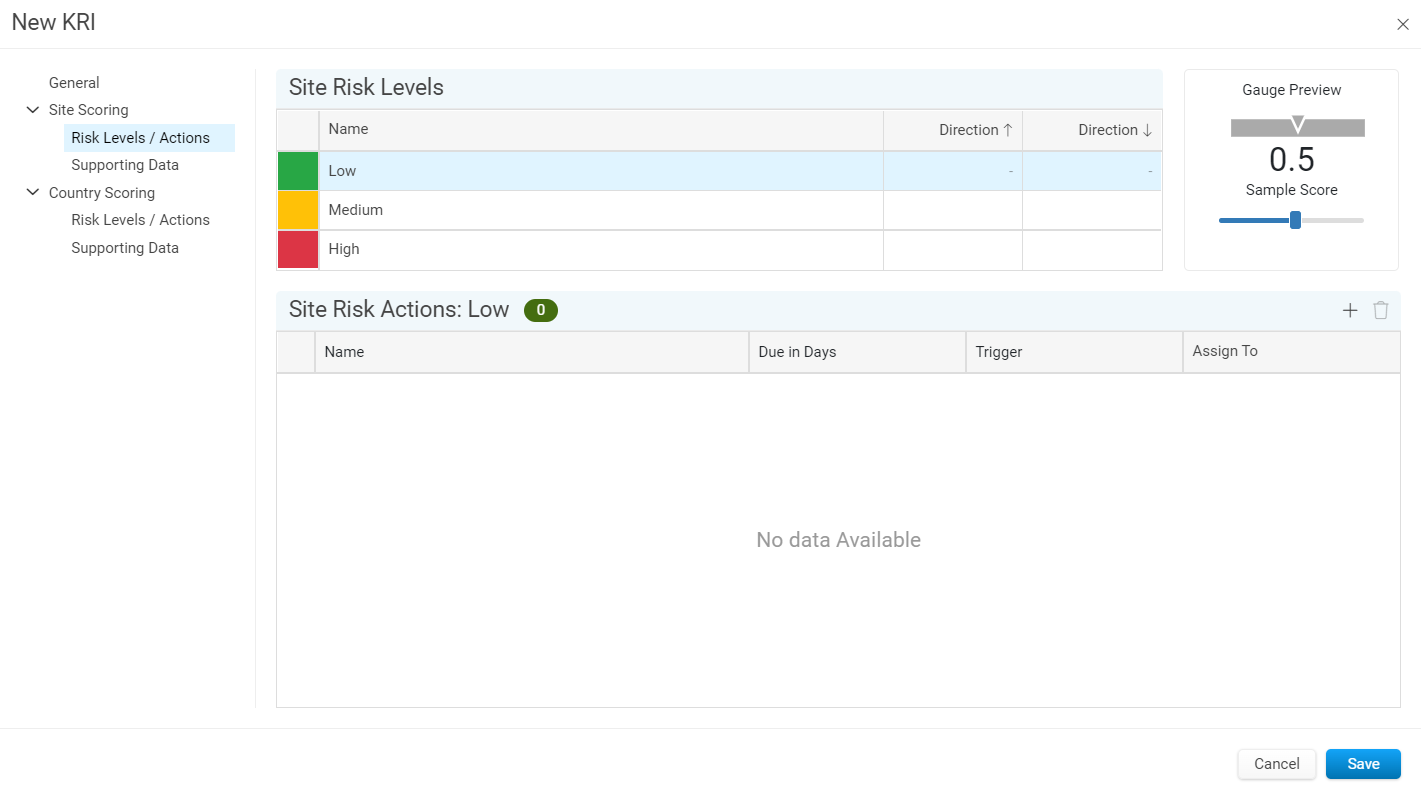Collapse the Country Scoring tree node
The height and width of the screenshot is (794, 1421).
click(x=33, y=193)
